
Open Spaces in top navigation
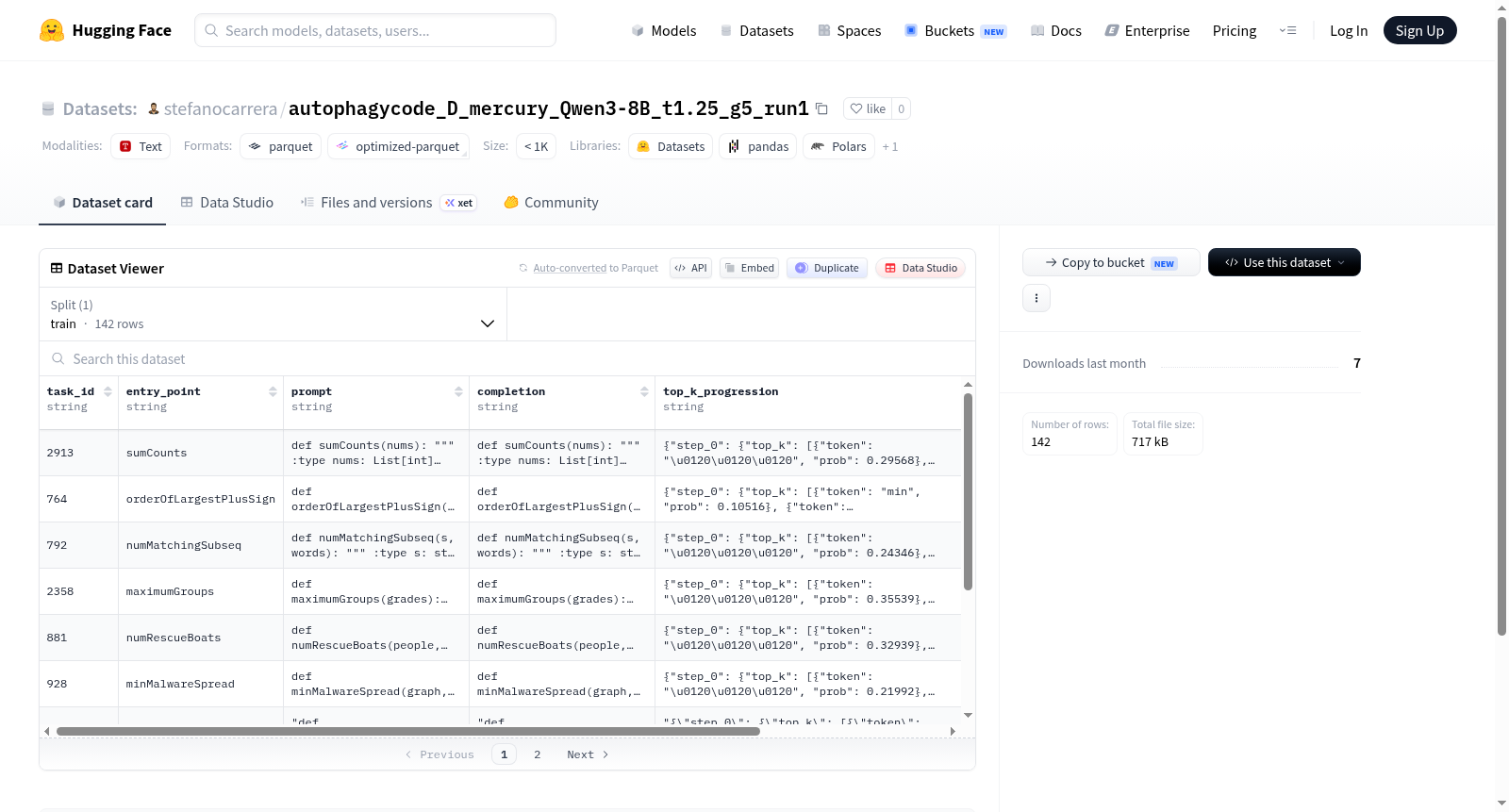(849, 30)
